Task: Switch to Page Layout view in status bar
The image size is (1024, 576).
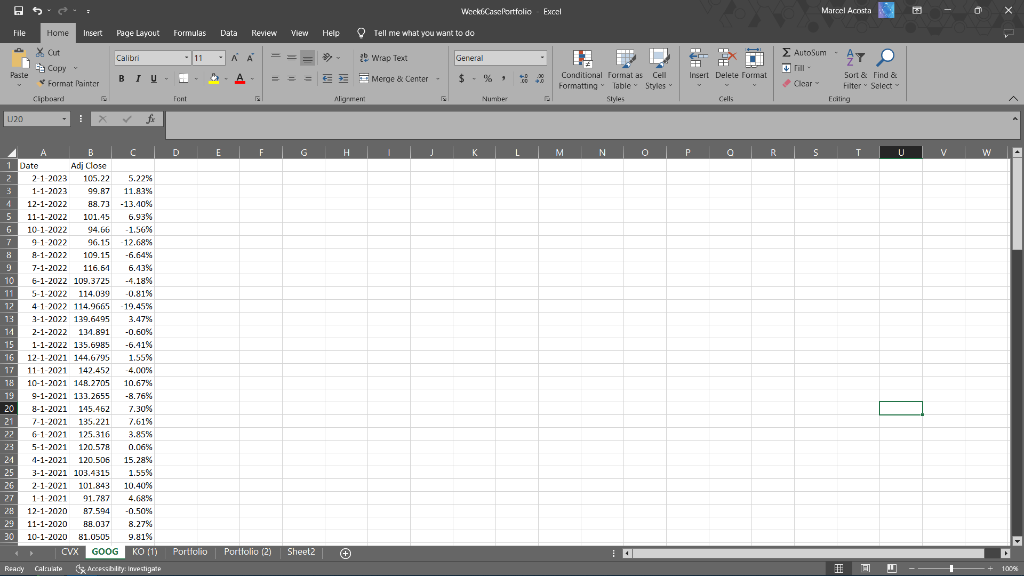Action: pos(865,569)
